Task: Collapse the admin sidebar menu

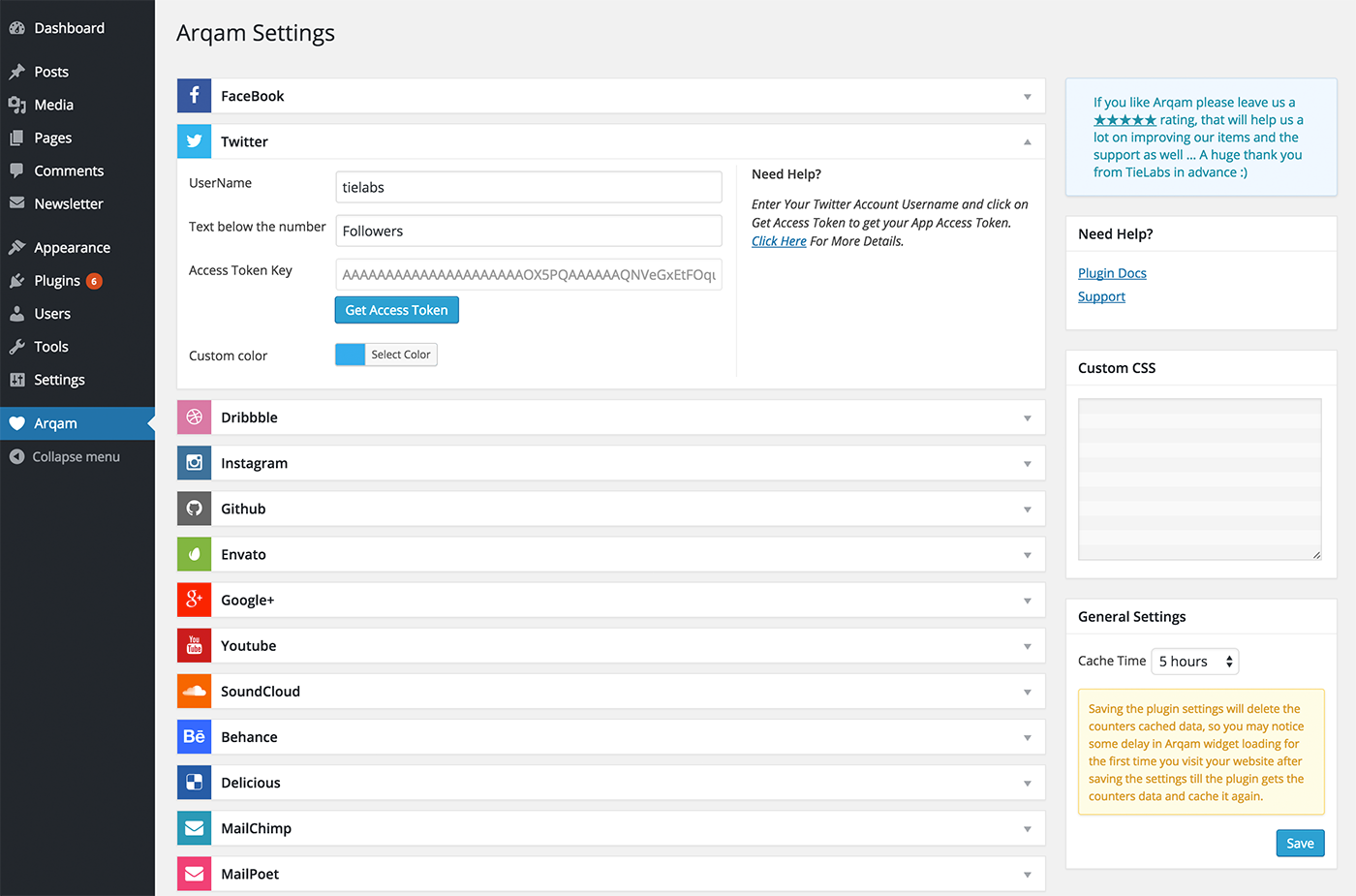Action: pyautogui.click(x=77, y=456)
